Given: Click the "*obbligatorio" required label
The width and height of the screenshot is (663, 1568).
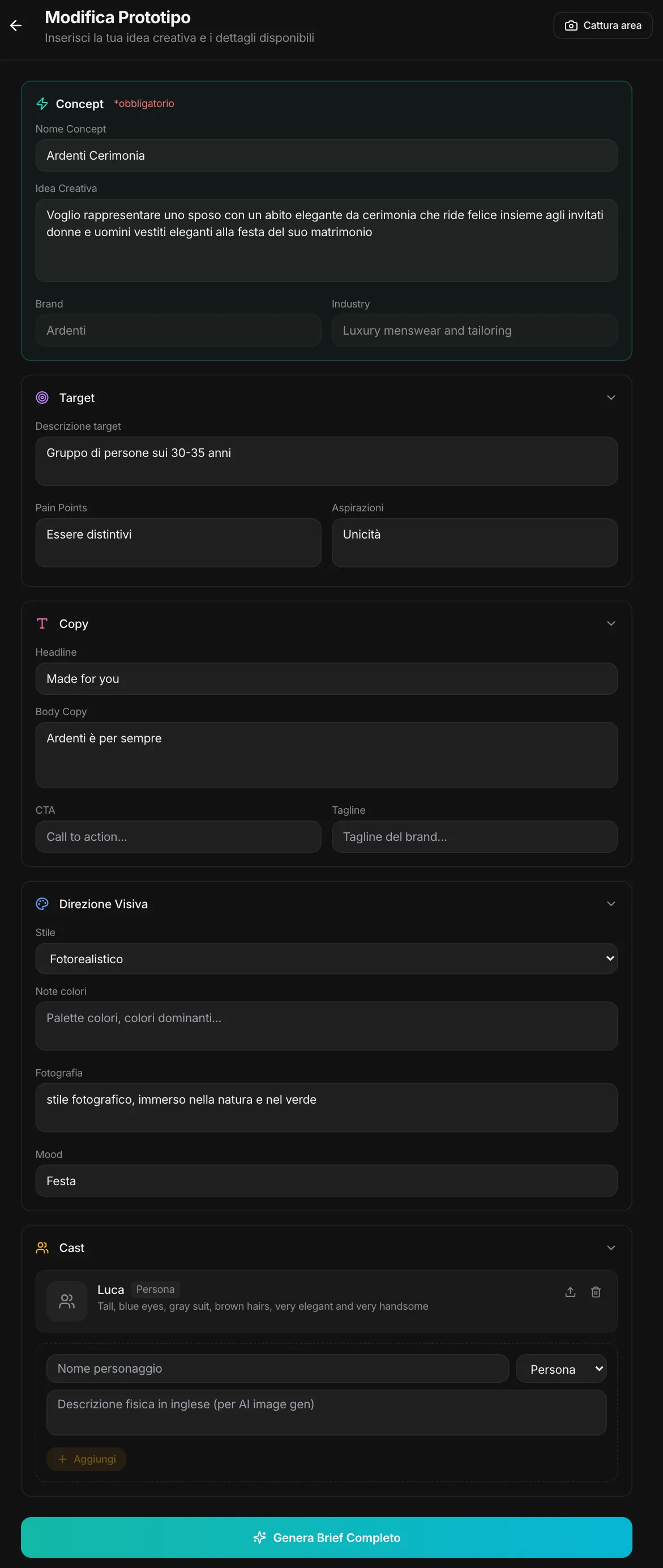Looking at the screenshot, I should (x=144, y=104).
